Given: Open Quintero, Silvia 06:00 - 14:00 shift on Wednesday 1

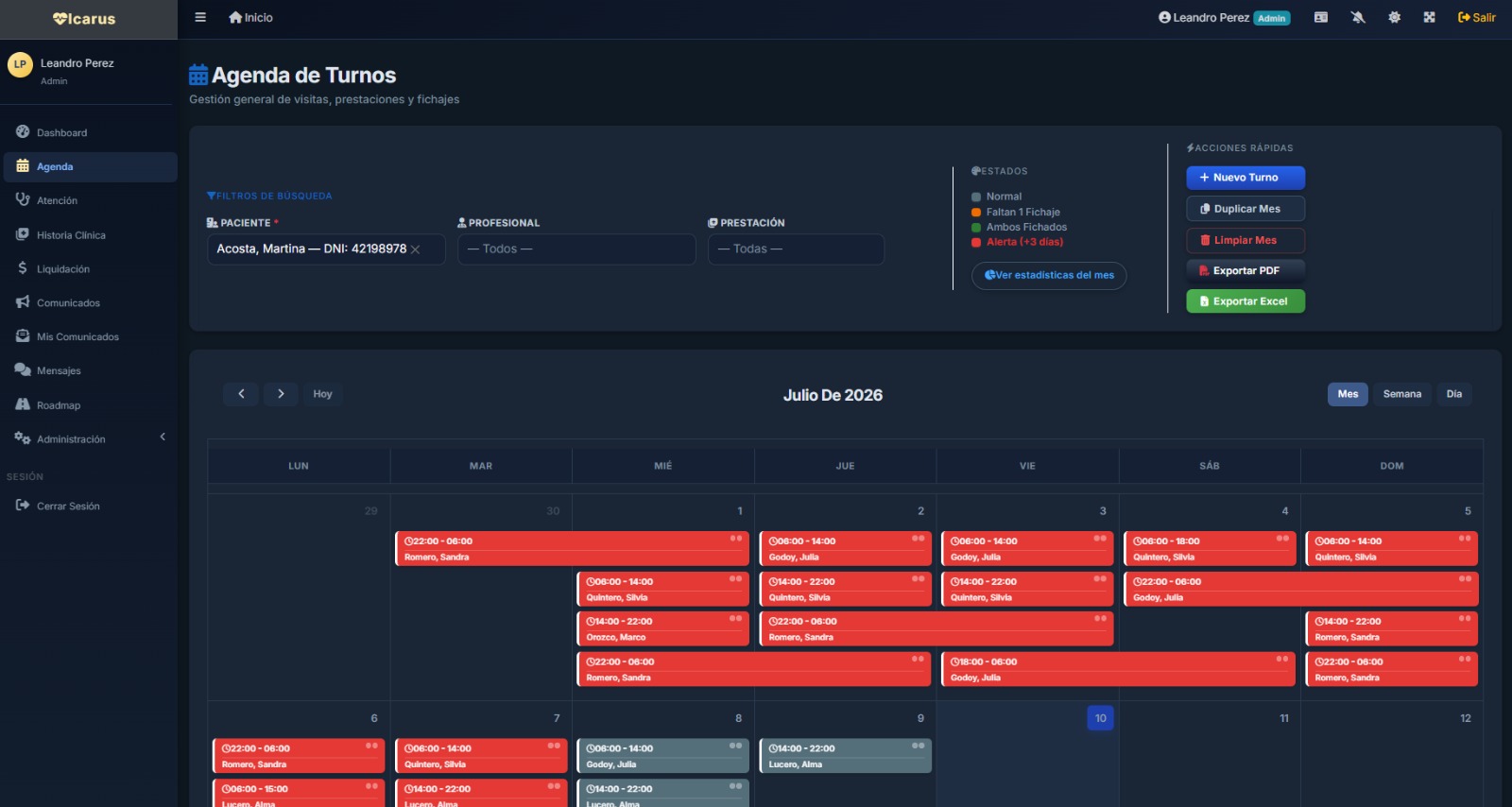Looking at the screenshot, I should click(662, 589).
